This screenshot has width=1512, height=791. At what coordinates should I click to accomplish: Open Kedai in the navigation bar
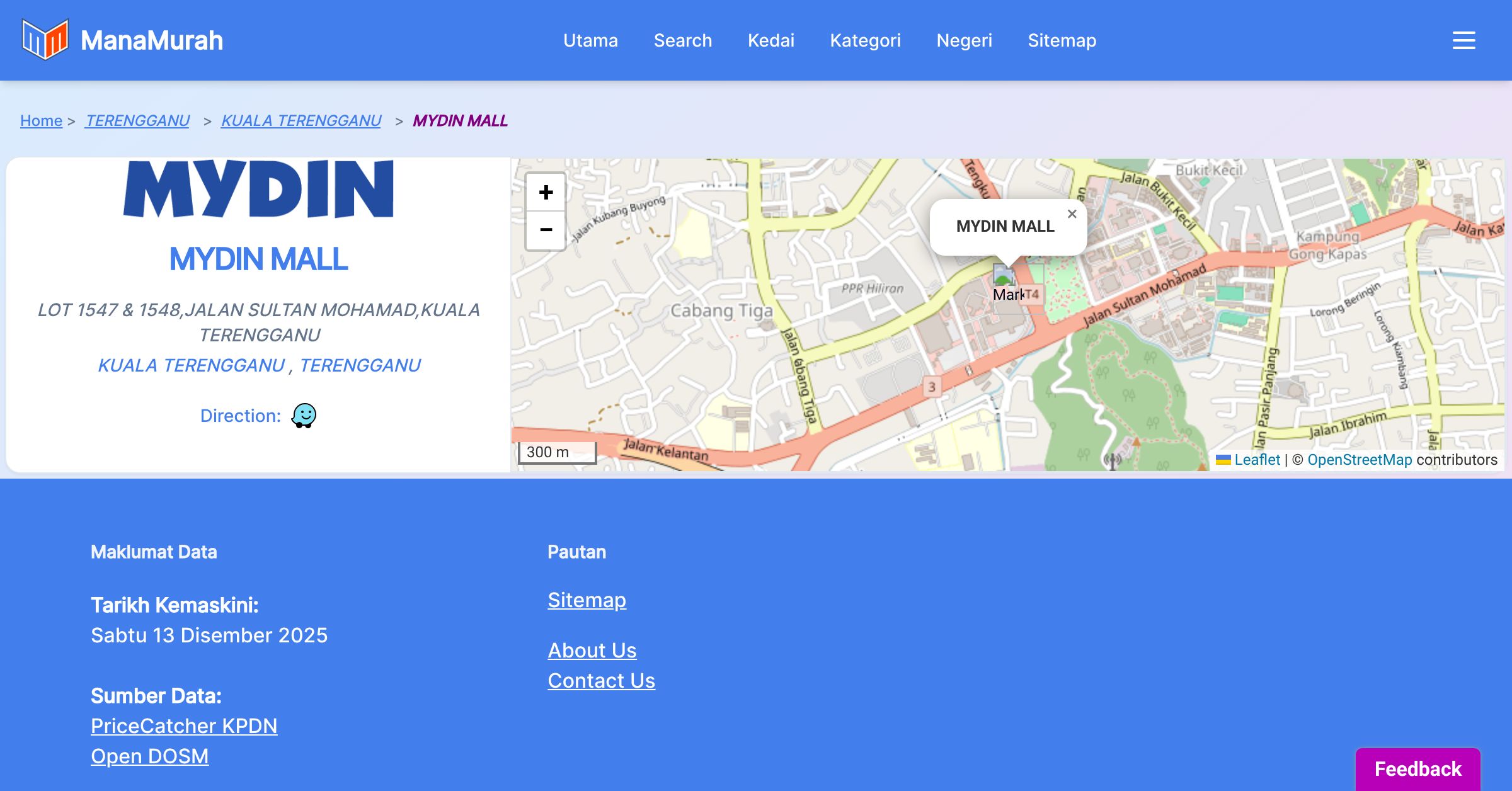pyautogui.click(x=770, y=40)
